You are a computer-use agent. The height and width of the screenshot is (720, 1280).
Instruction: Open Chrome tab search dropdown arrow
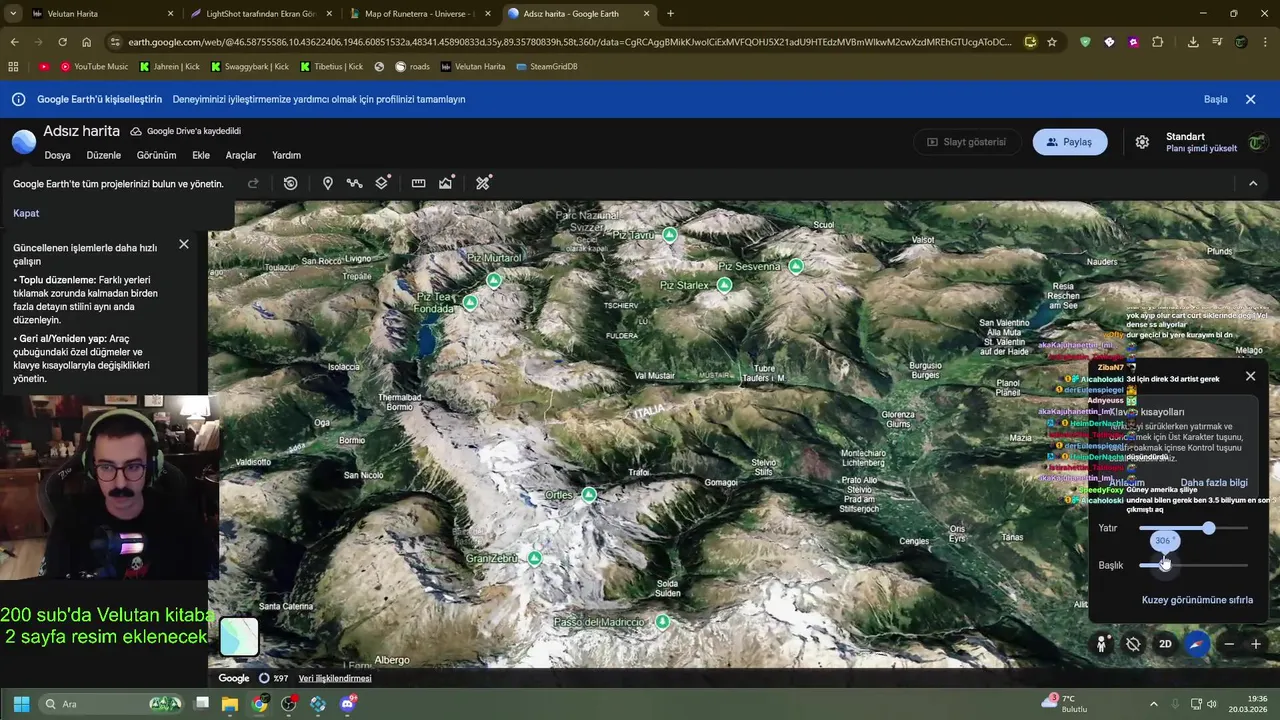[12, 14]
